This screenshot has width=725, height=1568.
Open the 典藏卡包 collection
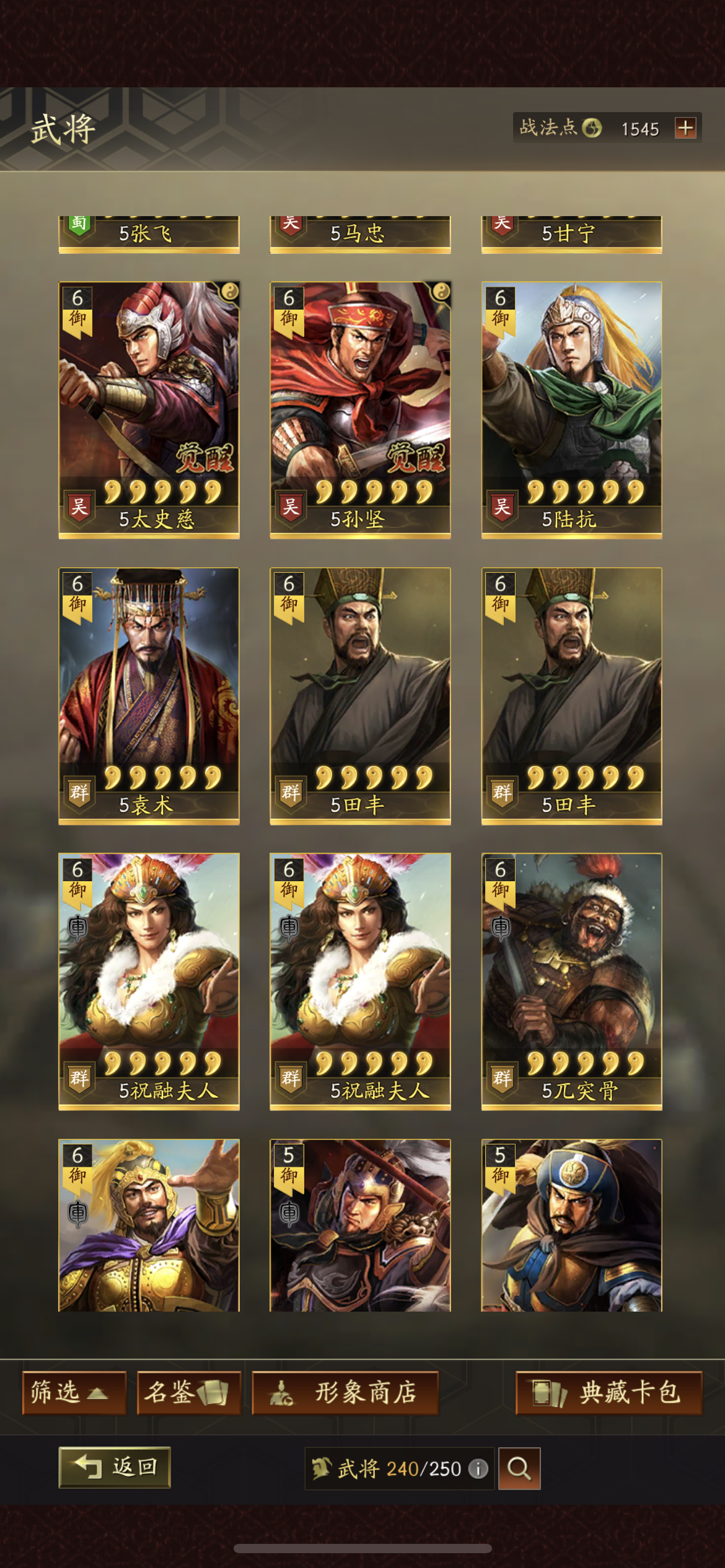[x=609, y=1392]
